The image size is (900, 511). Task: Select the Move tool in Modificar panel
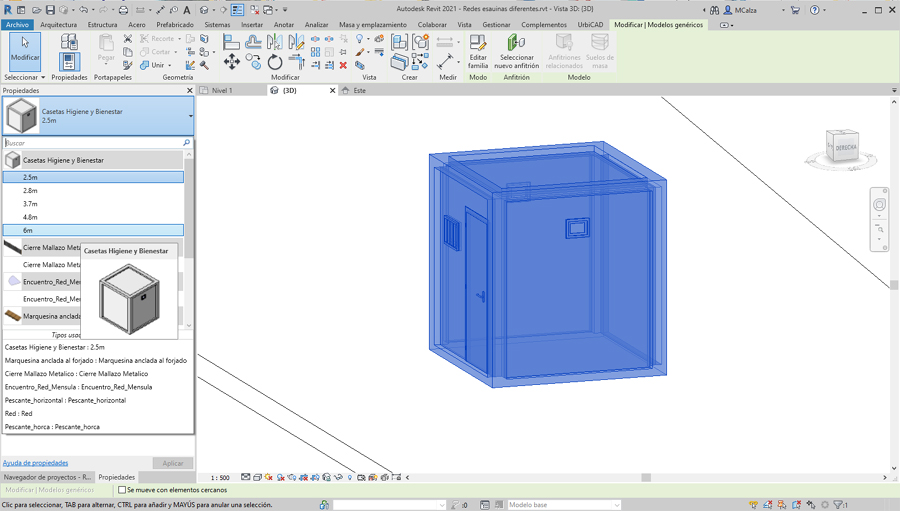point(232,62)
